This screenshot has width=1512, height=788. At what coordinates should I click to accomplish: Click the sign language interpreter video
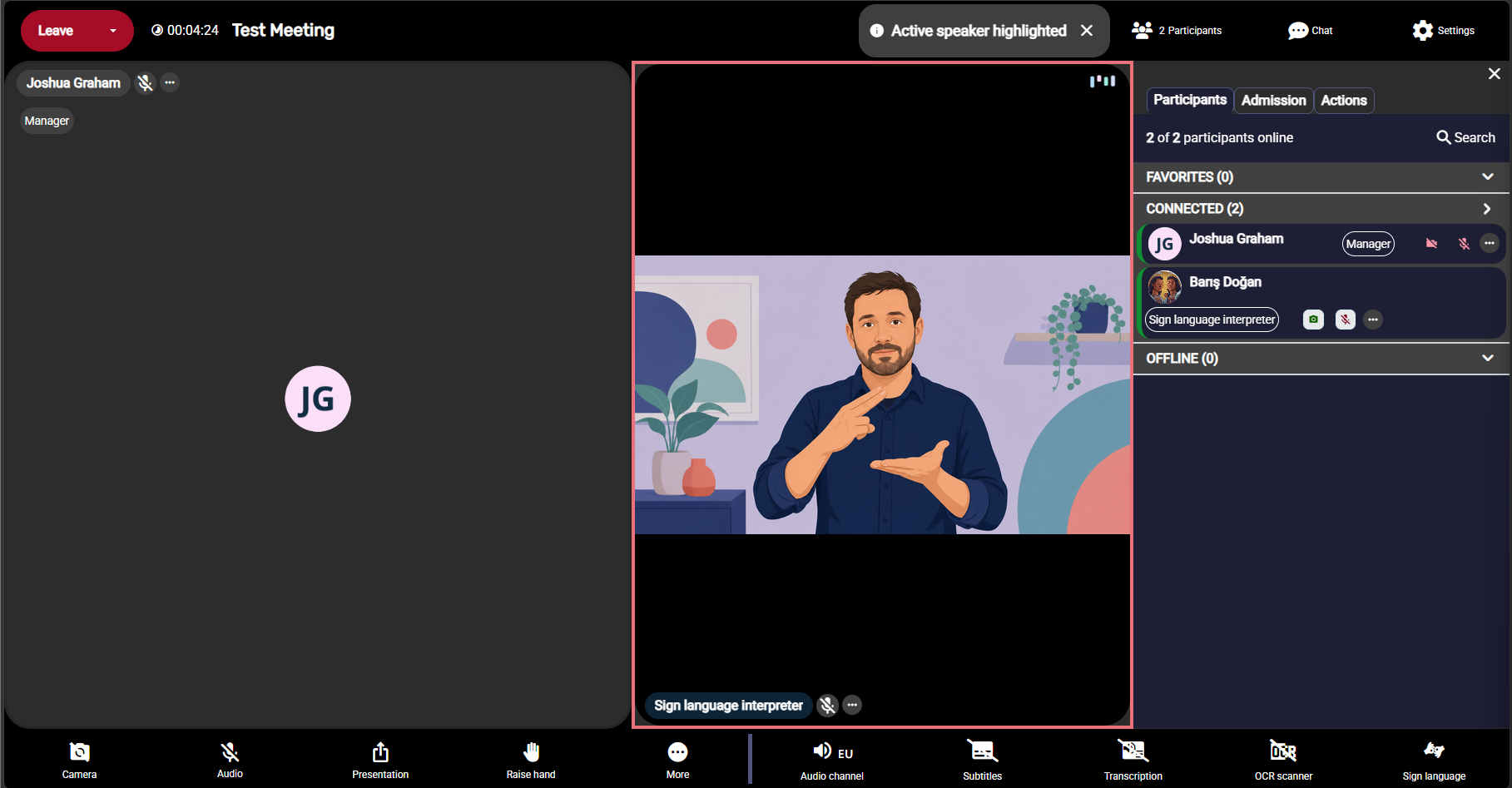tap(882, 394)
